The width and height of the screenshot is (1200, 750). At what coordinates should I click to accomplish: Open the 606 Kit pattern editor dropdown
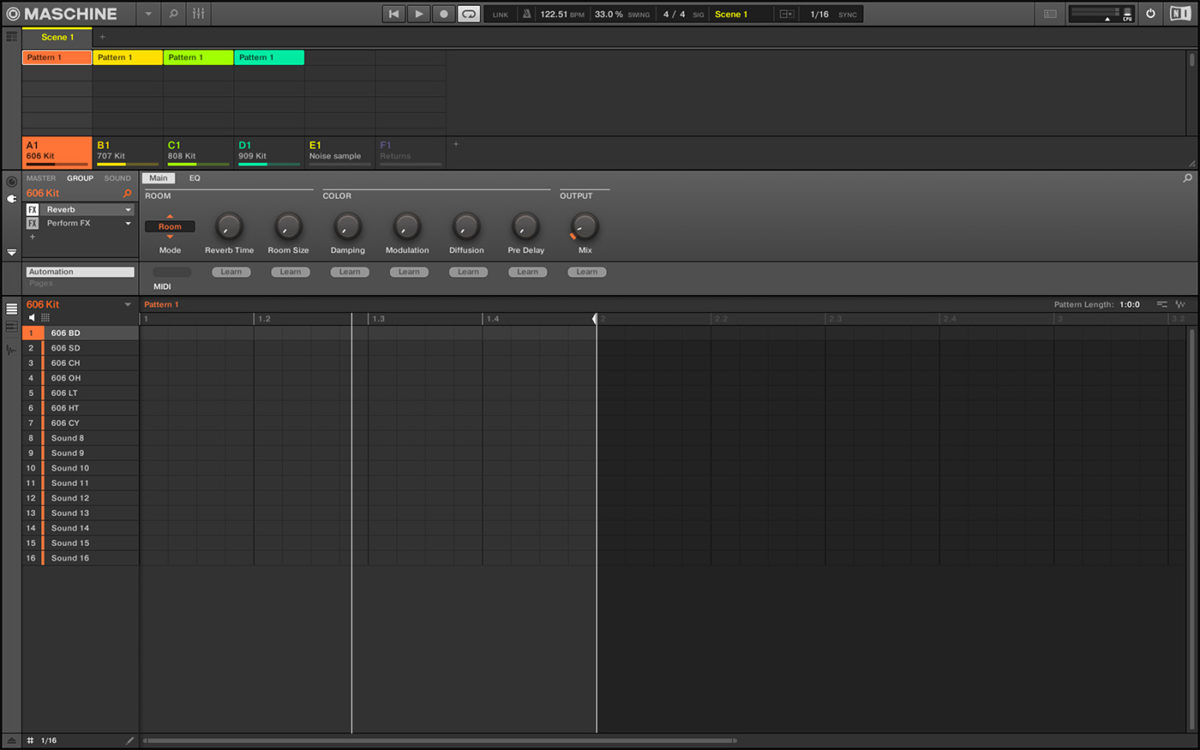point(127,304)
